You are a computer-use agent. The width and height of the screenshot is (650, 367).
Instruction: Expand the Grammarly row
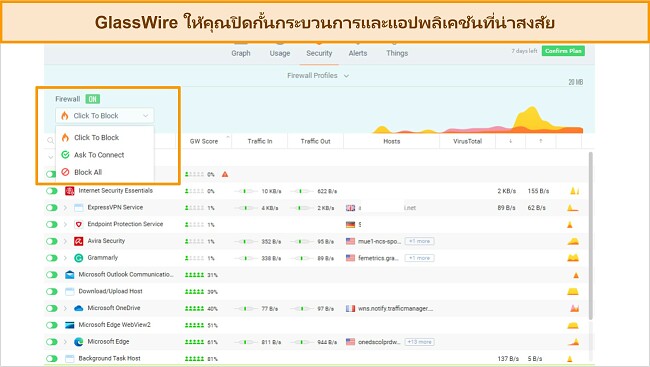65,258
